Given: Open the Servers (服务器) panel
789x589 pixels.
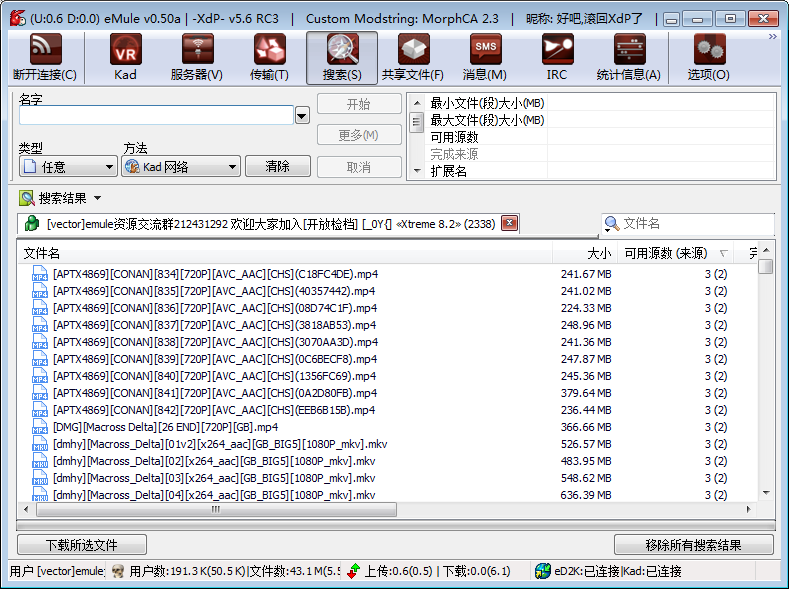Looking at the screenshot, I should [197, 57].
